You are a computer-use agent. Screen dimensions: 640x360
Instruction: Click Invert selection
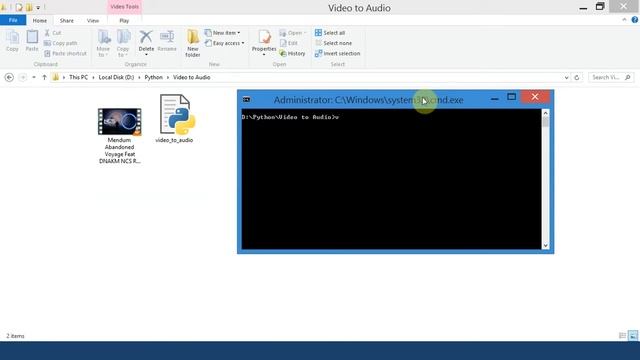point(338,53)
